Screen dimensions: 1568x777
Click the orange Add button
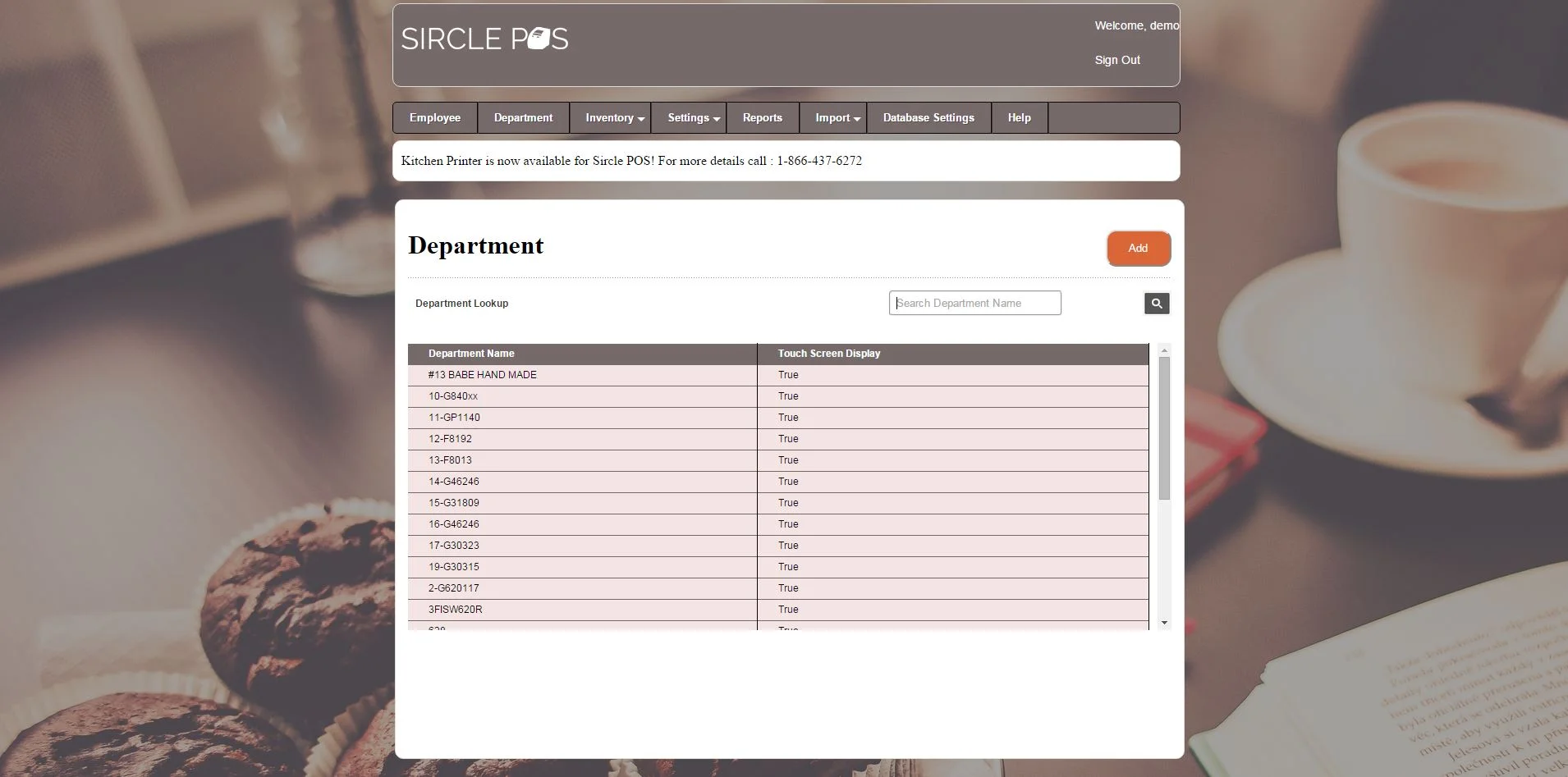(x=1138, y=249)
